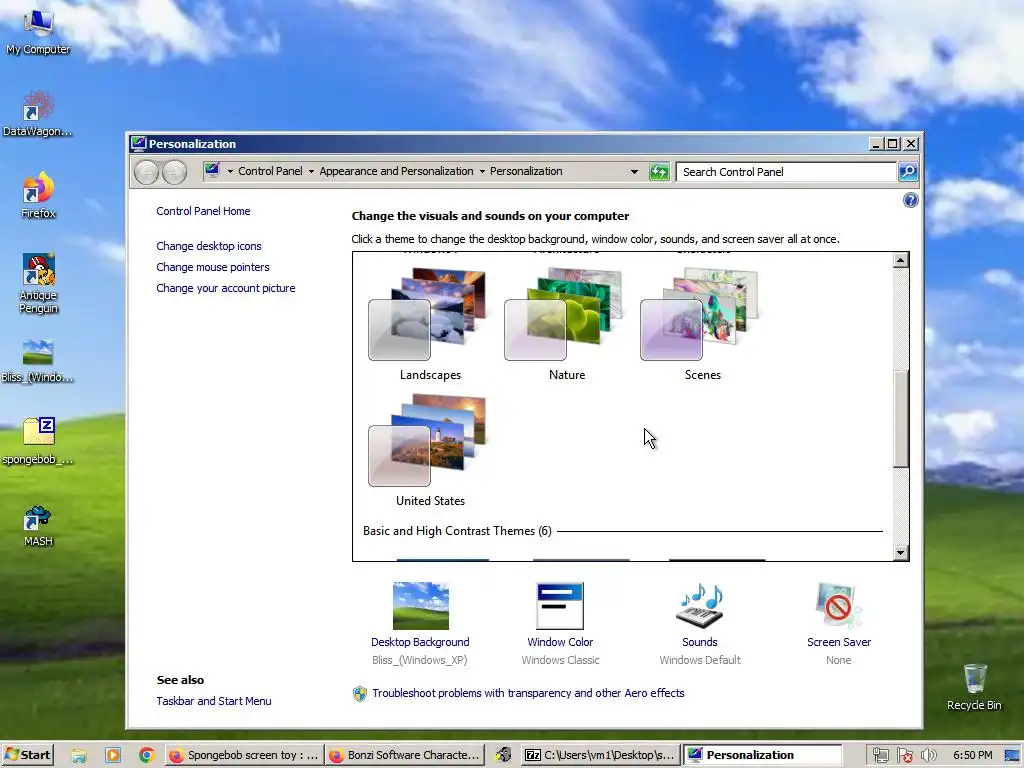Click the search magnifier icon
This screenshot has height=768, width=1024.
click(908, 172)
